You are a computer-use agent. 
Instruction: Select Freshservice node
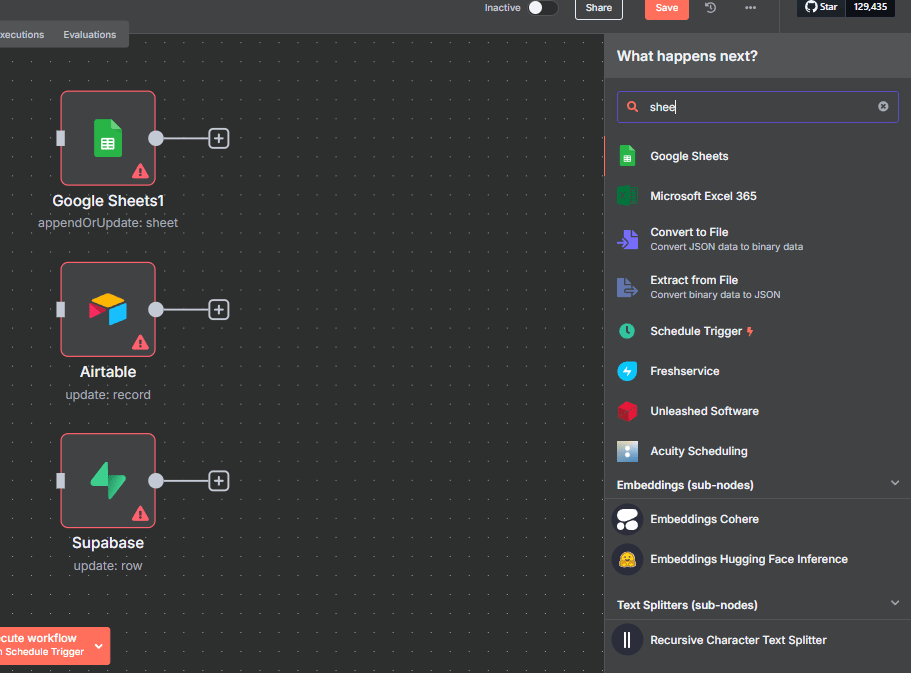(758, 371)
